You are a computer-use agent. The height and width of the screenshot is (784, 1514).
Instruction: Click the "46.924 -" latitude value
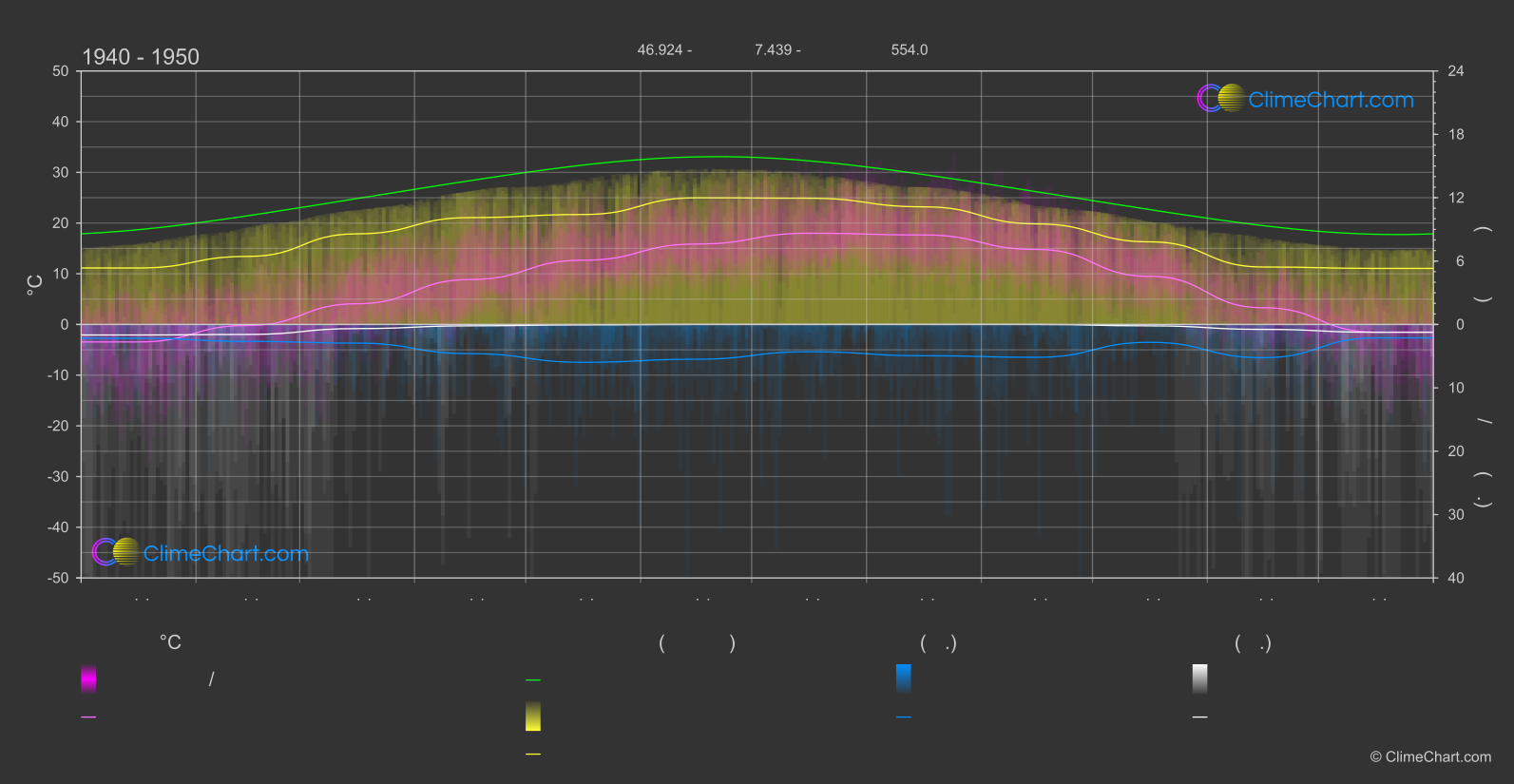pyautogui.click(x=664, y=49)
